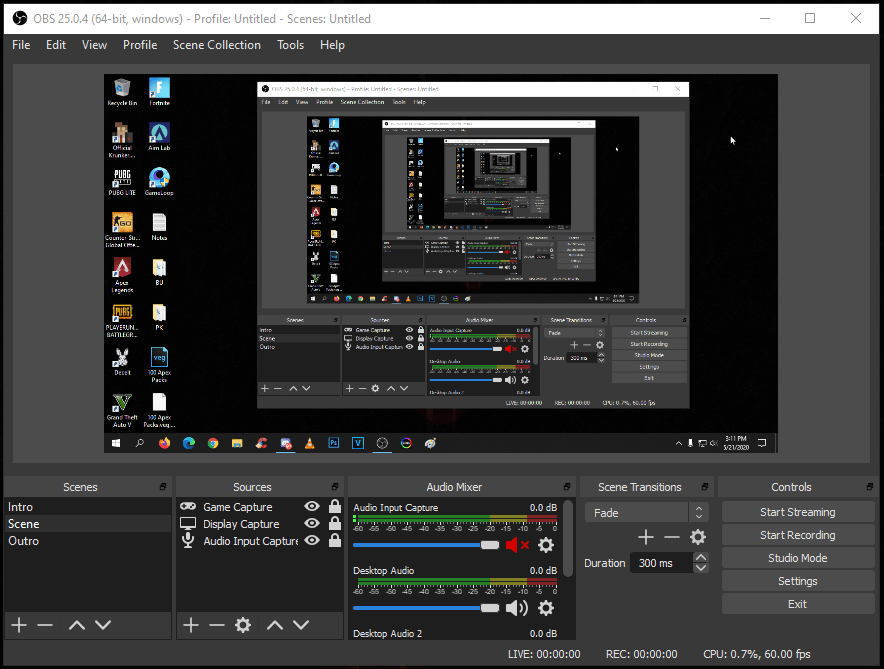Increase transition Duration with up stepper
Image resolution: width=884 pixels, height=669 pixels.
pyautogui.click(x=700, y=557)
